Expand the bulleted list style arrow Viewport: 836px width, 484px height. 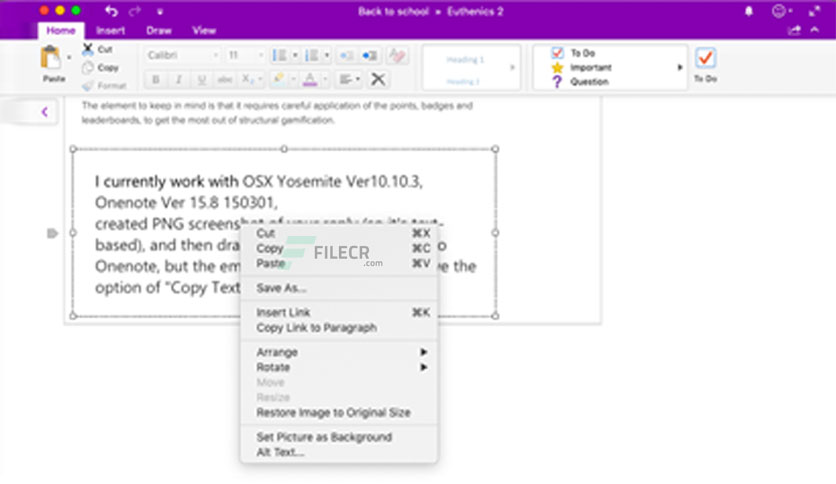click(x=295, y=55)
